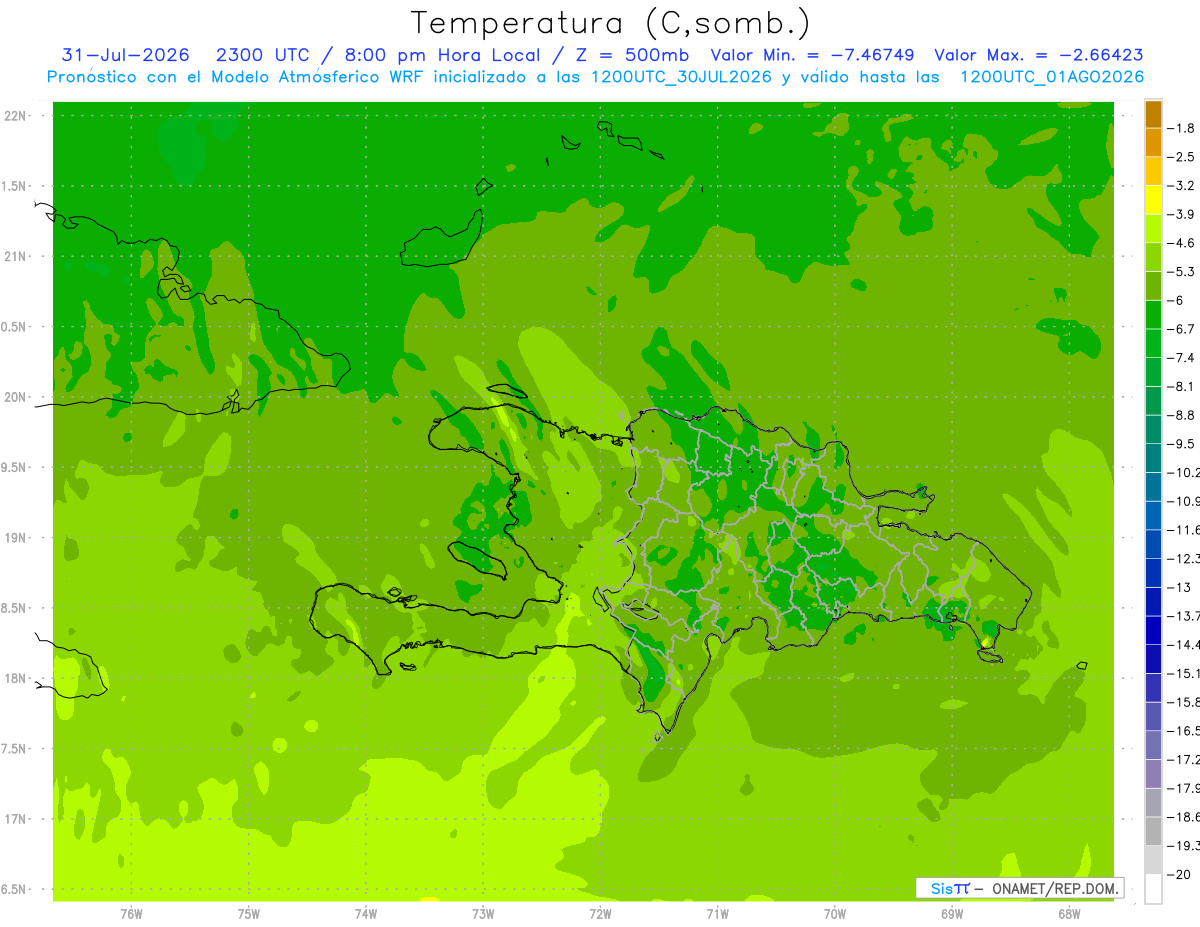Select the teal swatch between -9.5 and -10.2
The height and width of the screenshot is (927, 1200).
(x=1153, y=458)
